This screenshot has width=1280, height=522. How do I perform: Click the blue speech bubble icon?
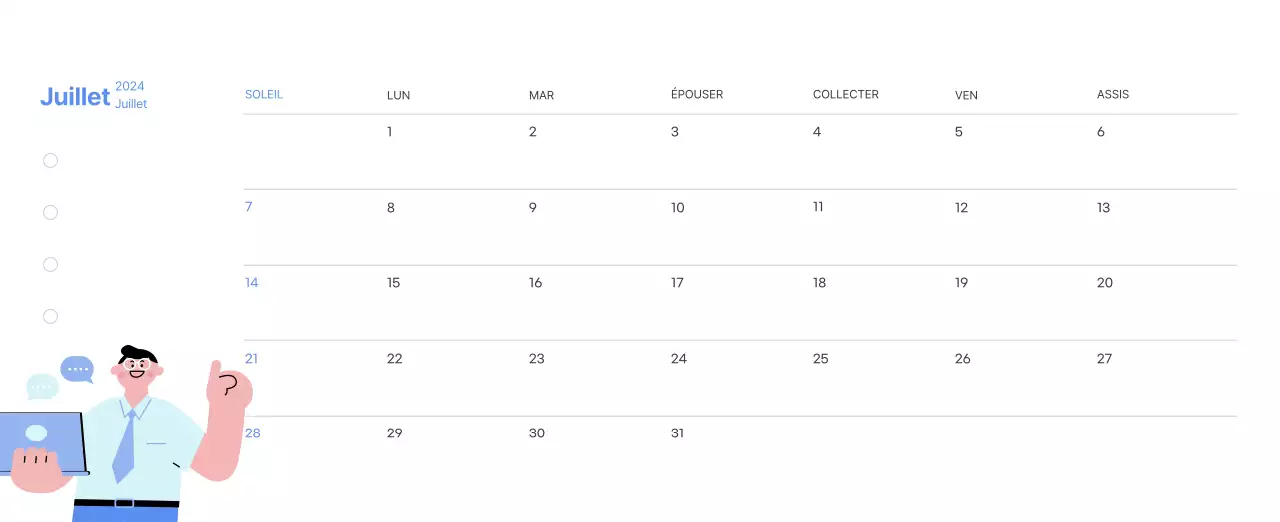click(76, 369)
